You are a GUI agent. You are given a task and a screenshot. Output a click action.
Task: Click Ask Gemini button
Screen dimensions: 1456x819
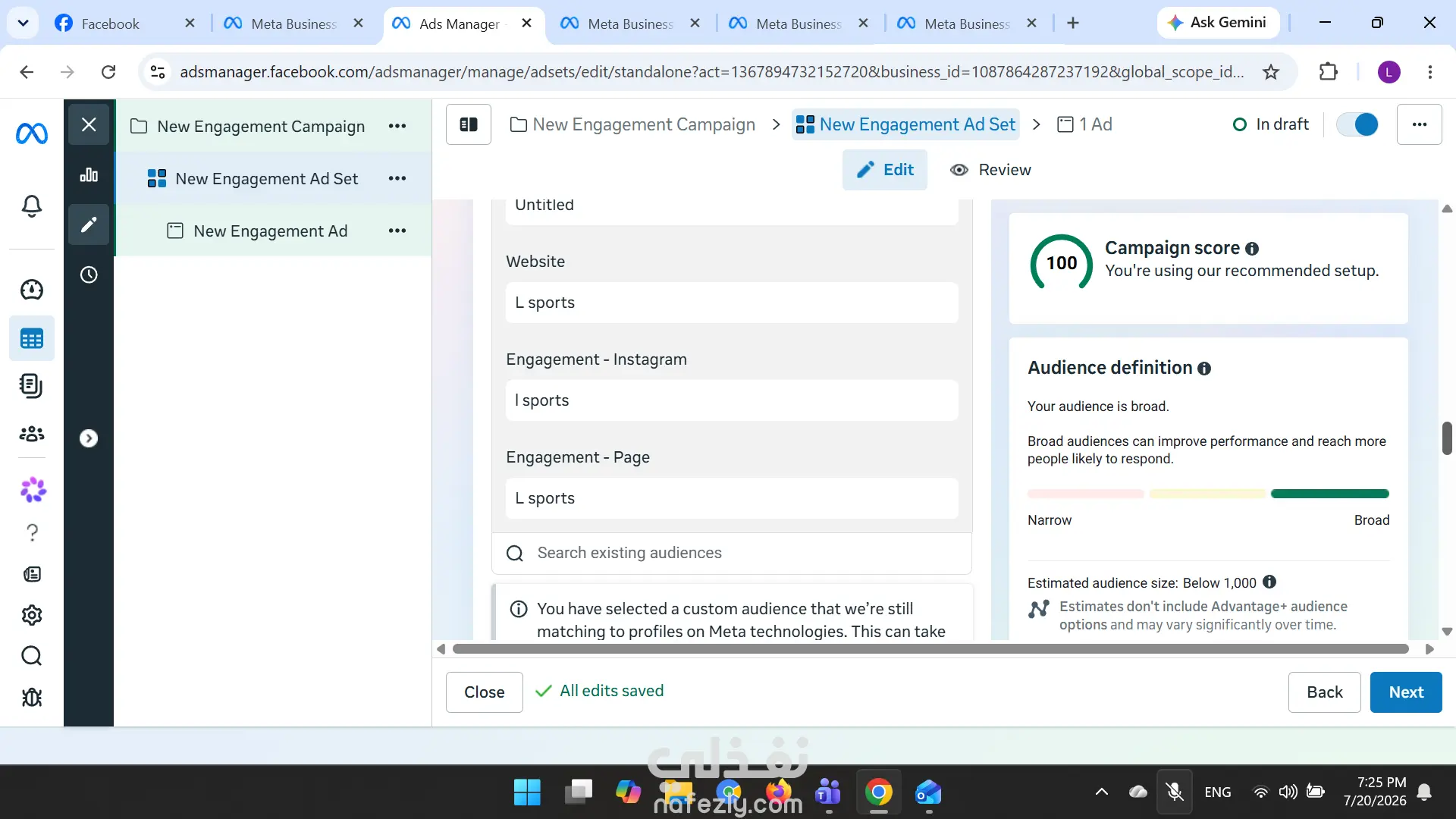click(x=1218, y=23)
